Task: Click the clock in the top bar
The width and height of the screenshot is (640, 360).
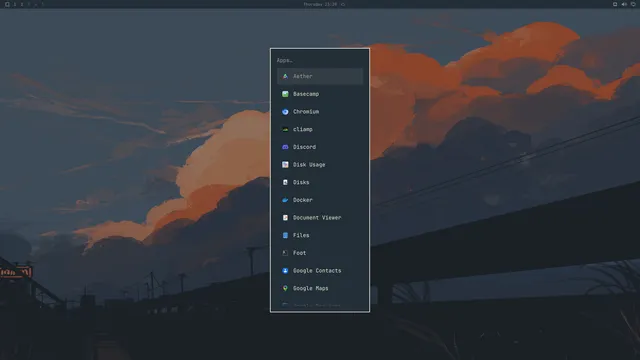Action: (x=320, y=4)
